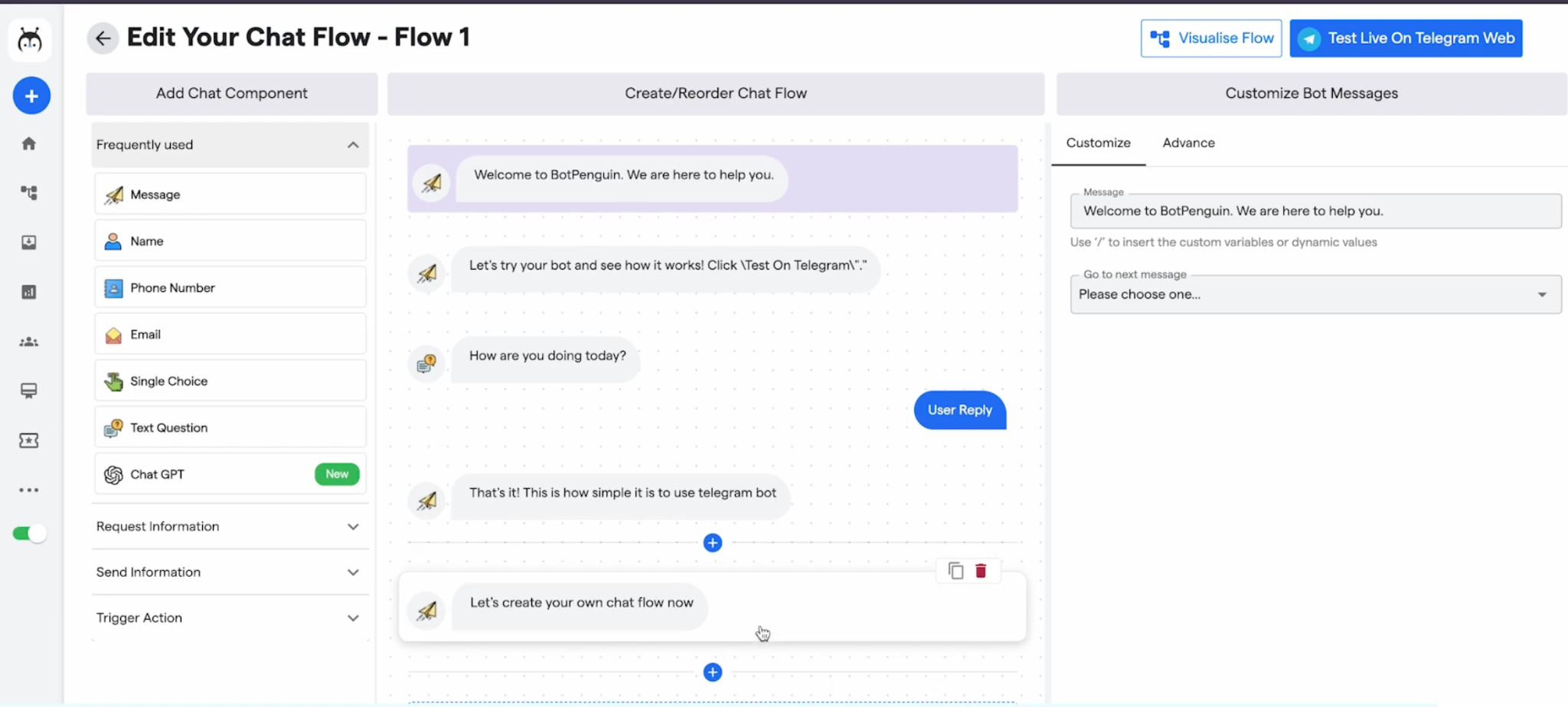This screenshot has width=1568, height=707.
Task: Add the Name component
Action: point(230,241)
